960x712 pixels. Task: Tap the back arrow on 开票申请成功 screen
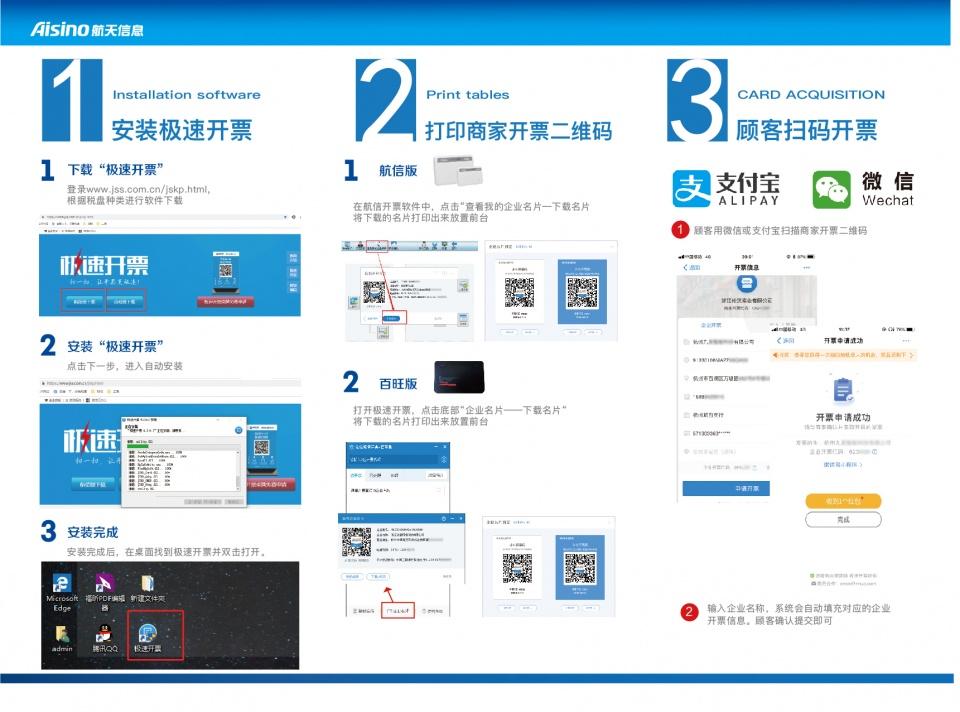pyautogui.click(x=785, y=340)
